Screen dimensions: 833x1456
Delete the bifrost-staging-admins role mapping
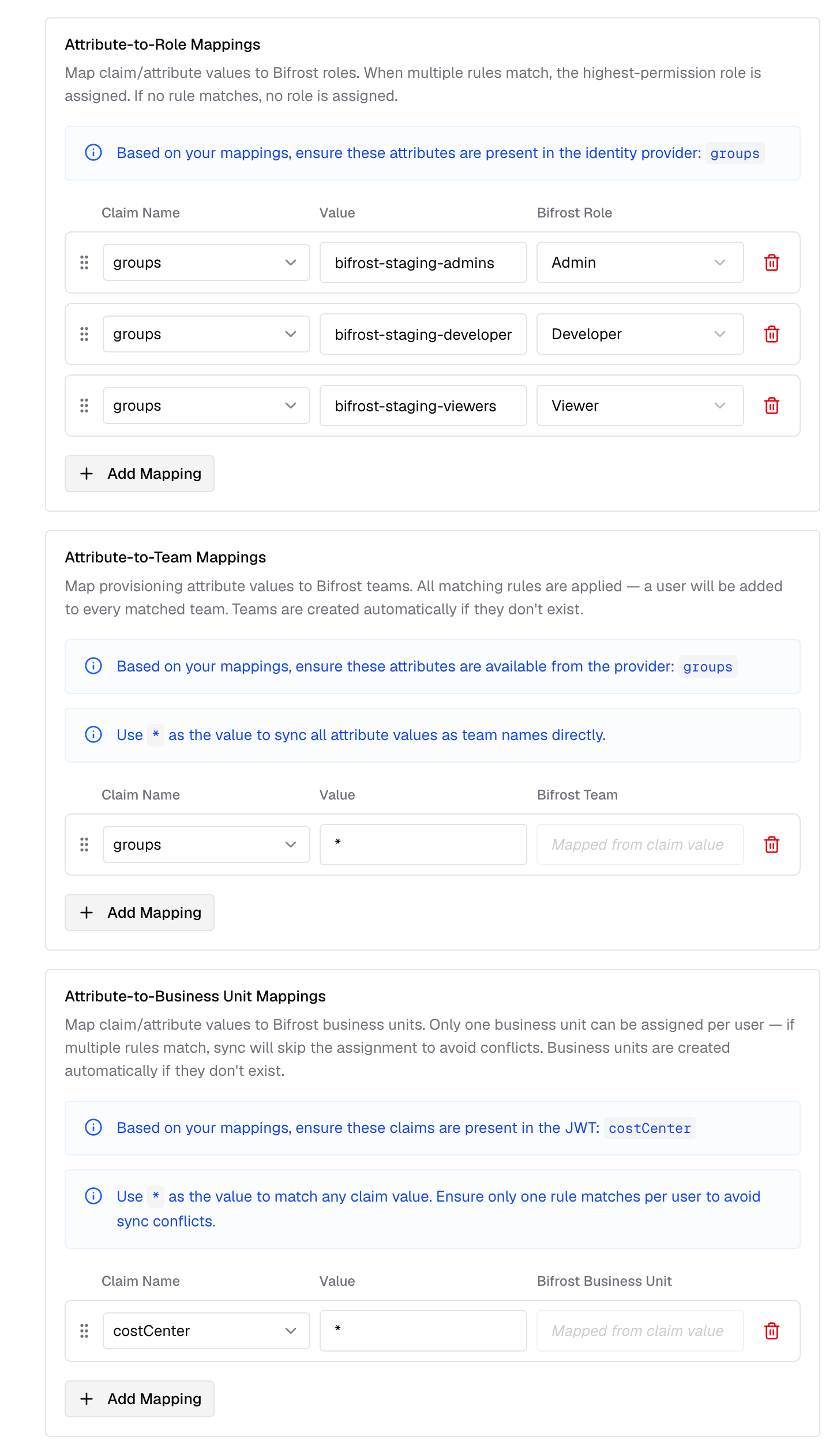[771, 263]
